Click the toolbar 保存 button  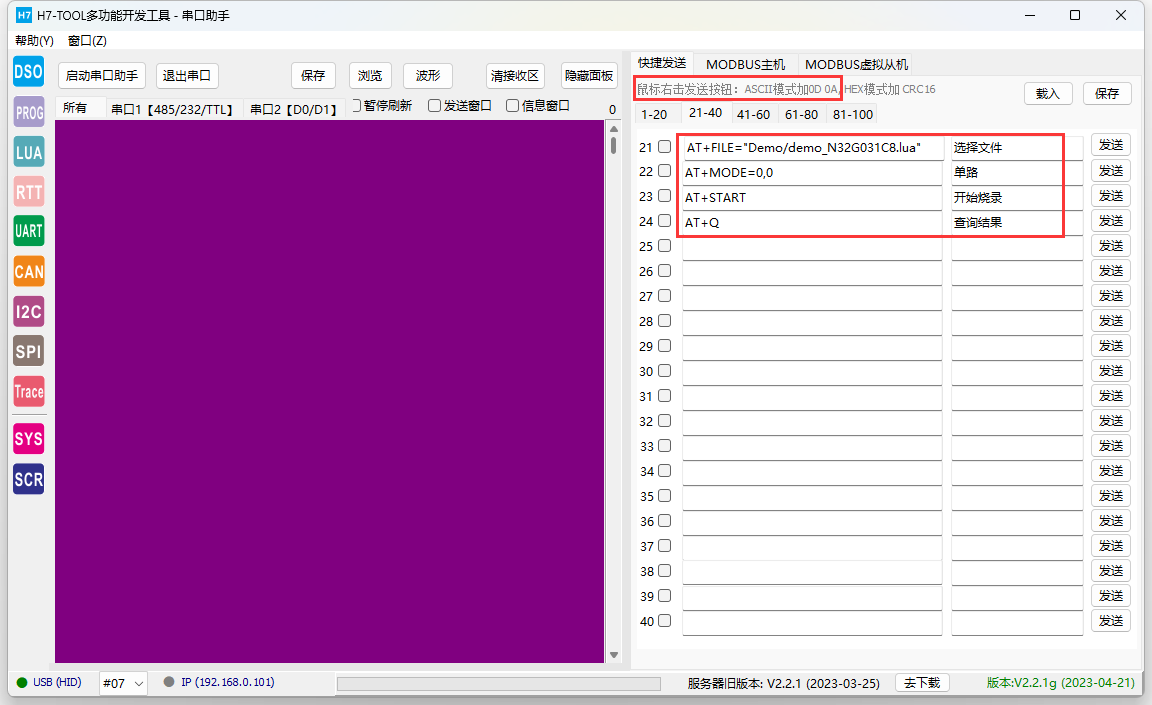(313, 76)
